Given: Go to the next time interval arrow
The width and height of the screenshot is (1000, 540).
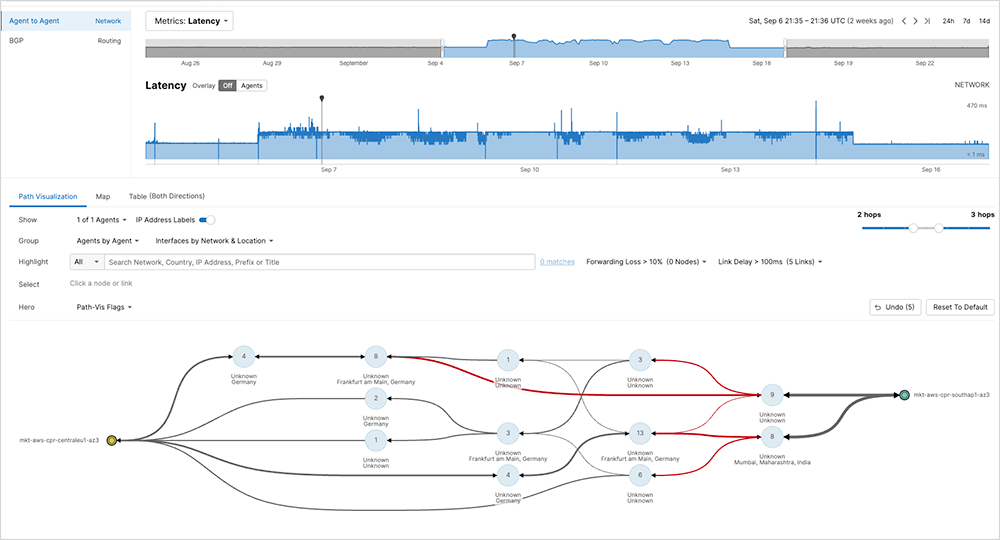Looking at the screenshot, I should 915,21.
